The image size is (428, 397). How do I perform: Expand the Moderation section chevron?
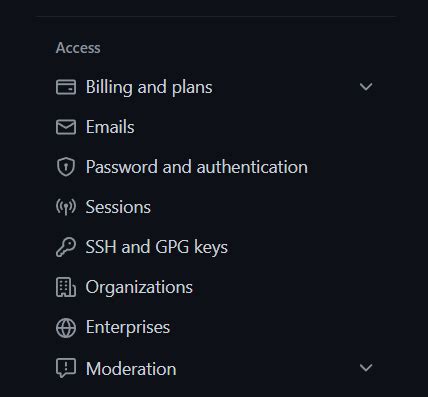click(x=366, y=368)
